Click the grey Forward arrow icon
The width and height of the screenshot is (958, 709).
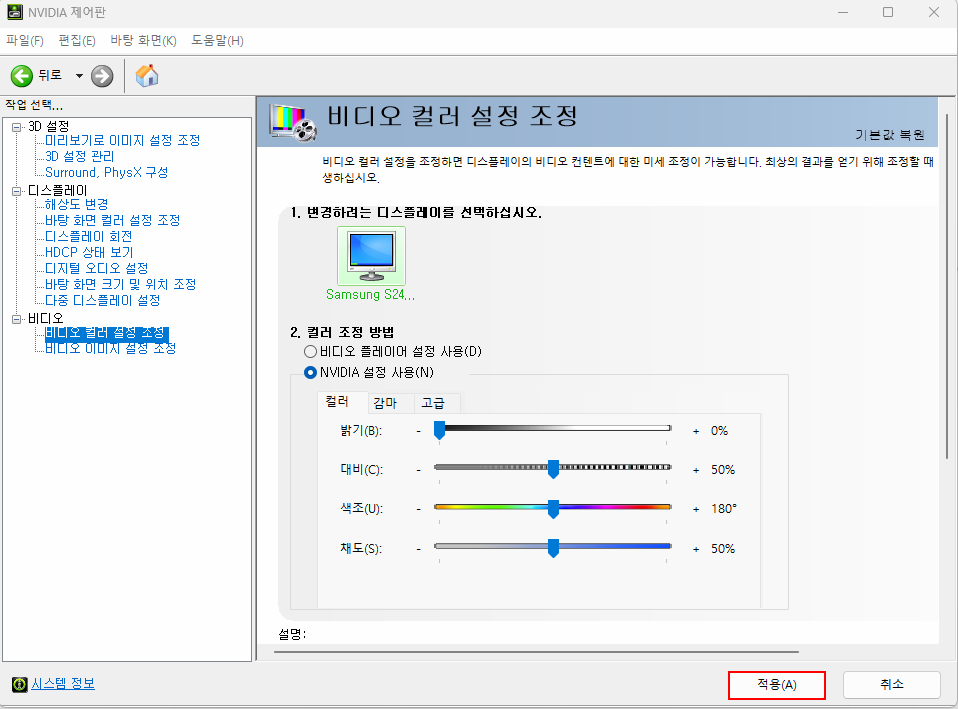tap(102, 76)
